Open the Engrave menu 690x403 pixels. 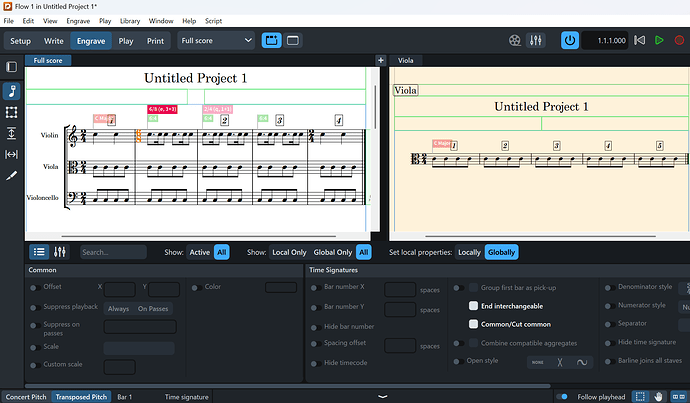(x=78, y=21)
